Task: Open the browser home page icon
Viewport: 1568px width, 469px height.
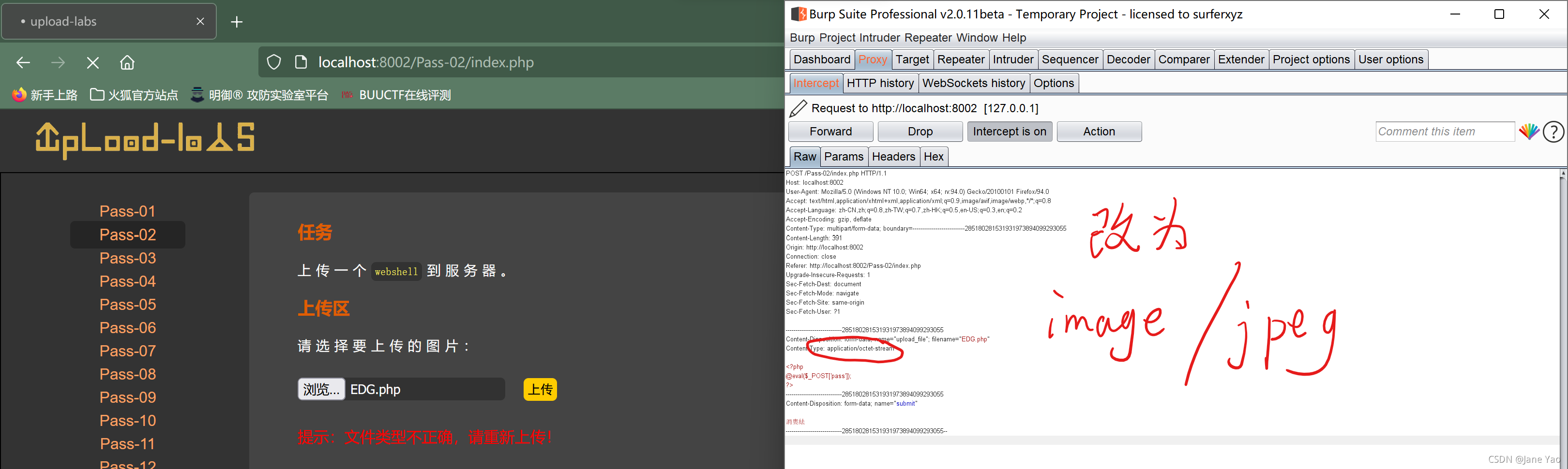Action: tap(127, 63)
